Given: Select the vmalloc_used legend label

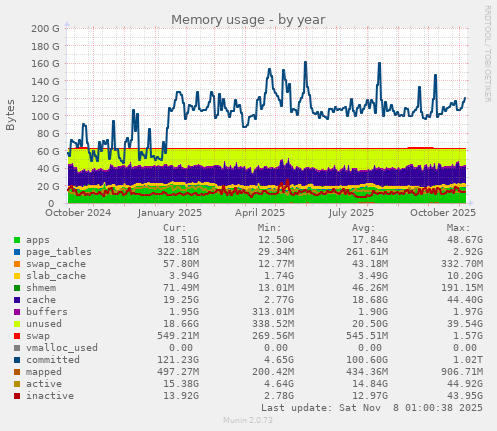Looking at the screenshot, I should point(62,348).
